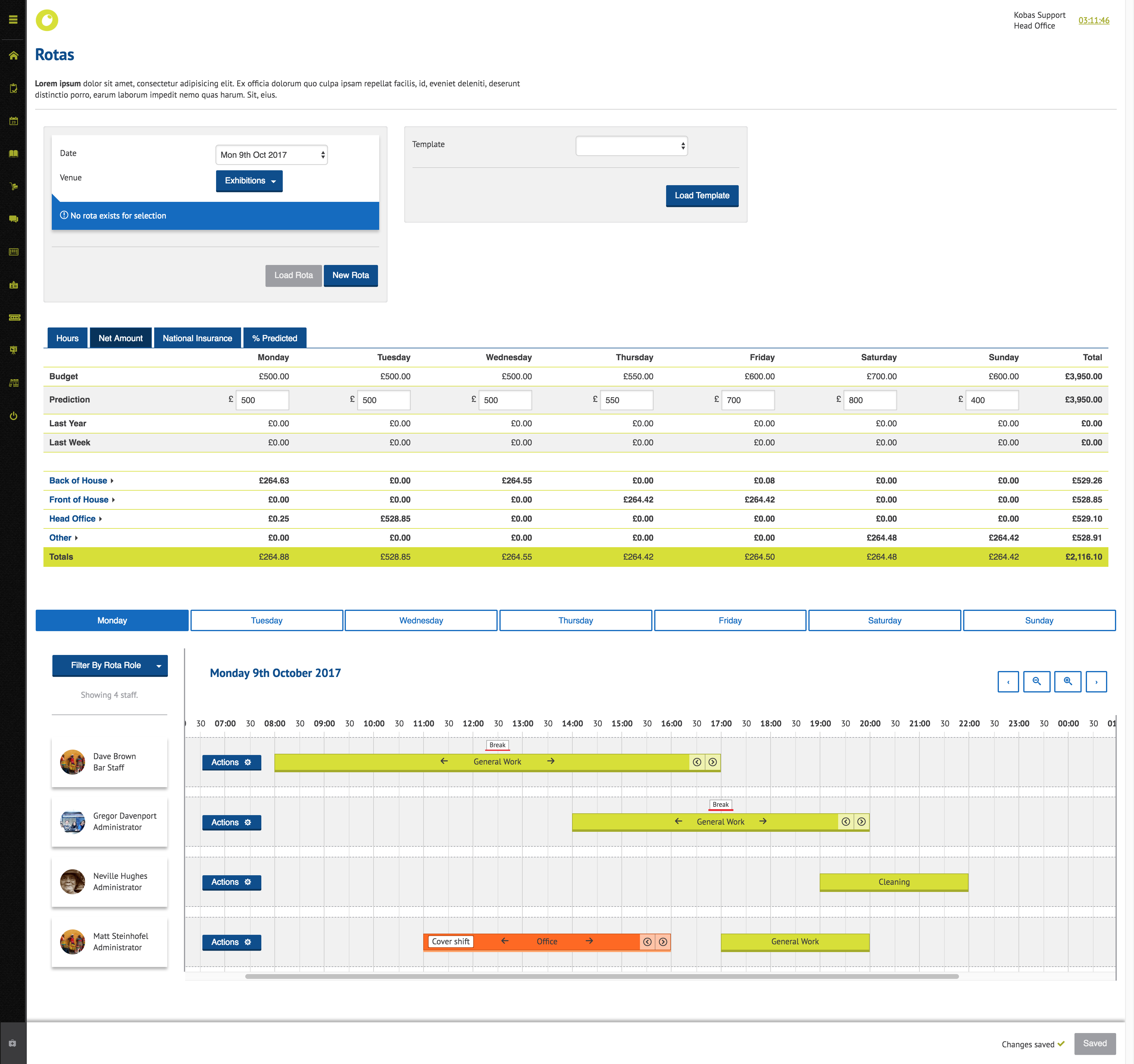This screenshot has height=1064, width=1134.
Task: Open the Template select box
Action: point(631,146)
